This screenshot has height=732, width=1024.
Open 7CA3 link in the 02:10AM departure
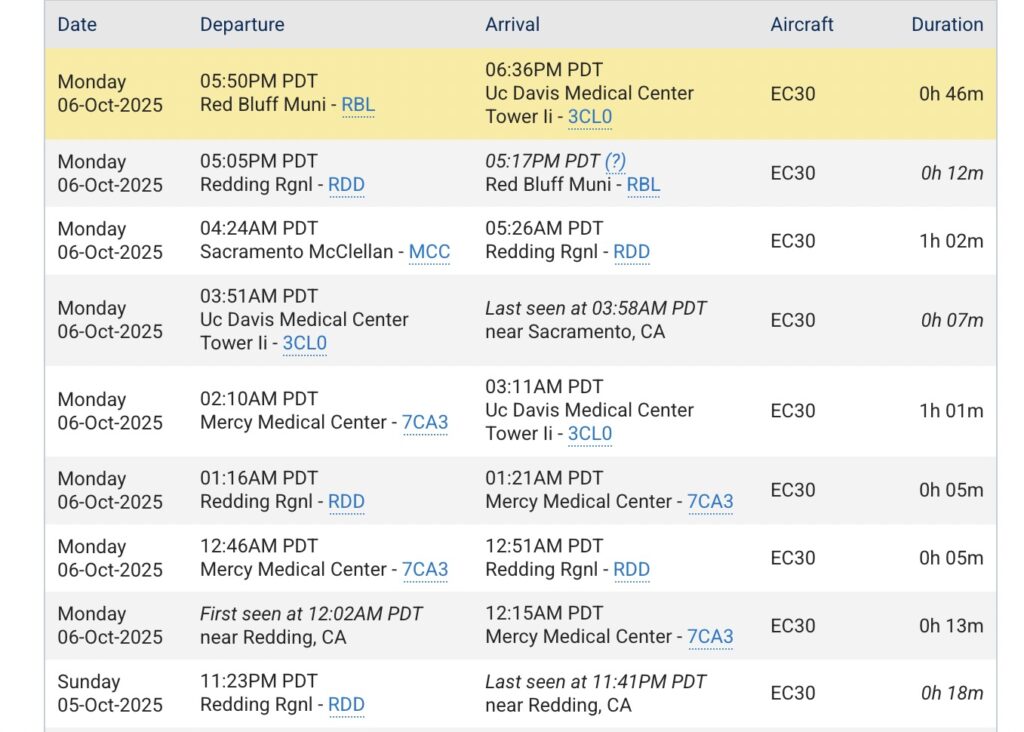pyautogui.click(x=424, y=422)
